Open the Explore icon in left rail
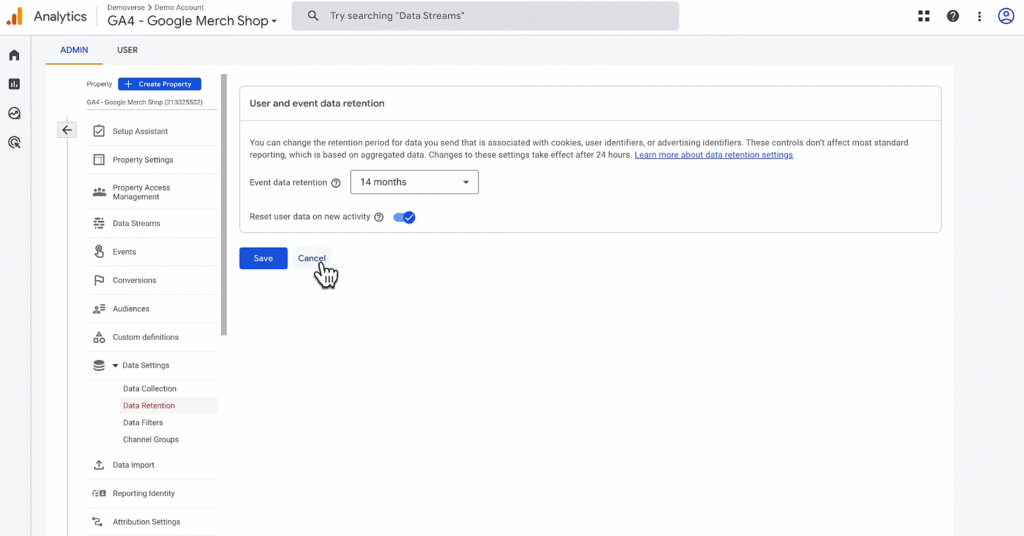 (14, 113)
